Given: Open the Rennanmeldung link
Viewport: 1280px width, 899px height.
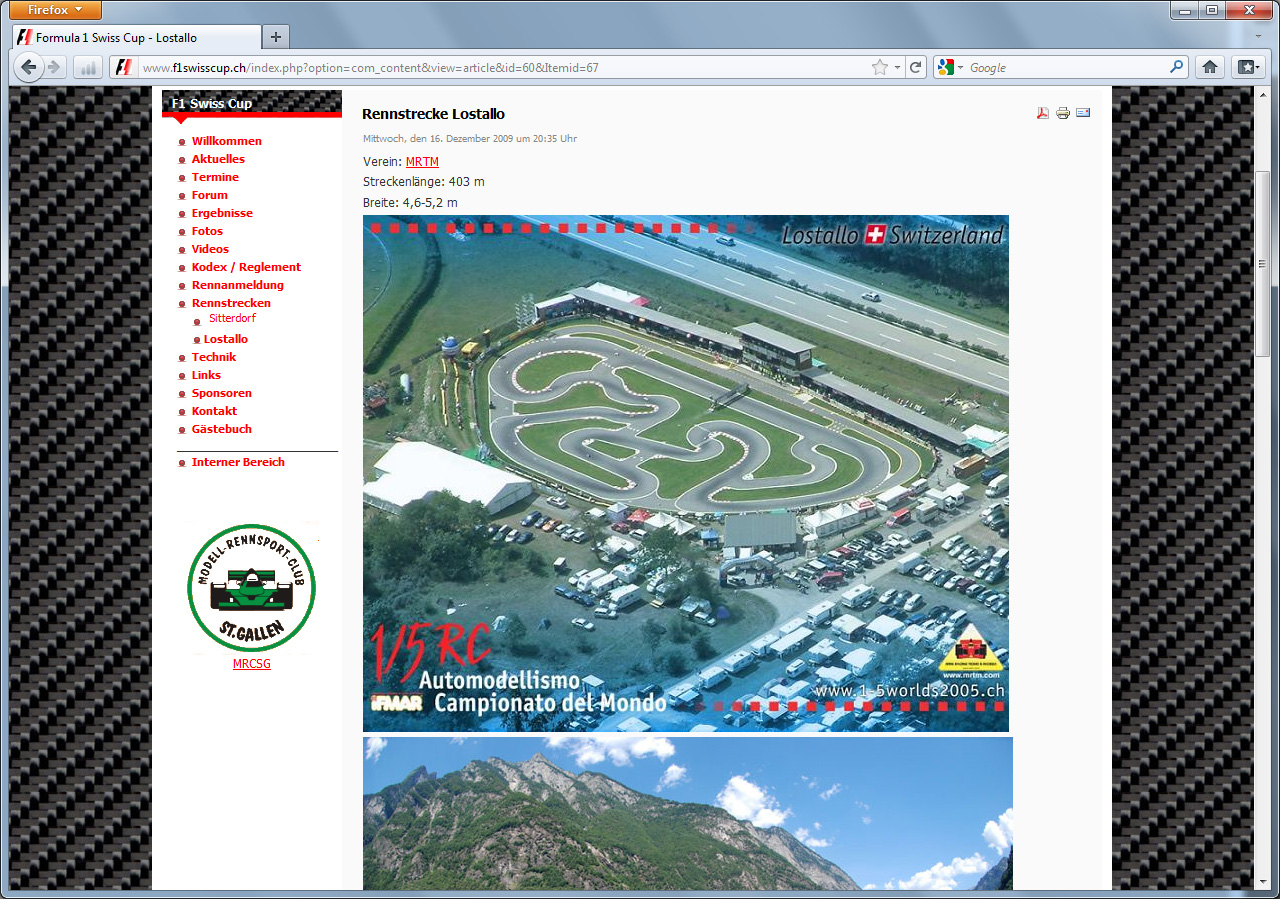Looking at the screenshot, I should [x=238, y=285].
